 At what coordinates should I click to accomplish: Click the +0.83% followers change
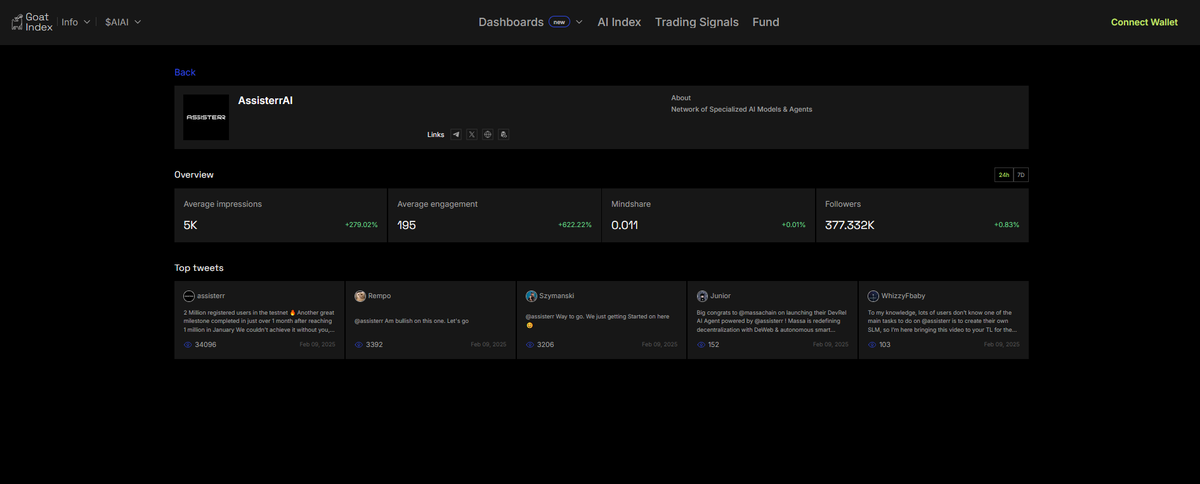pos(1007,225)
